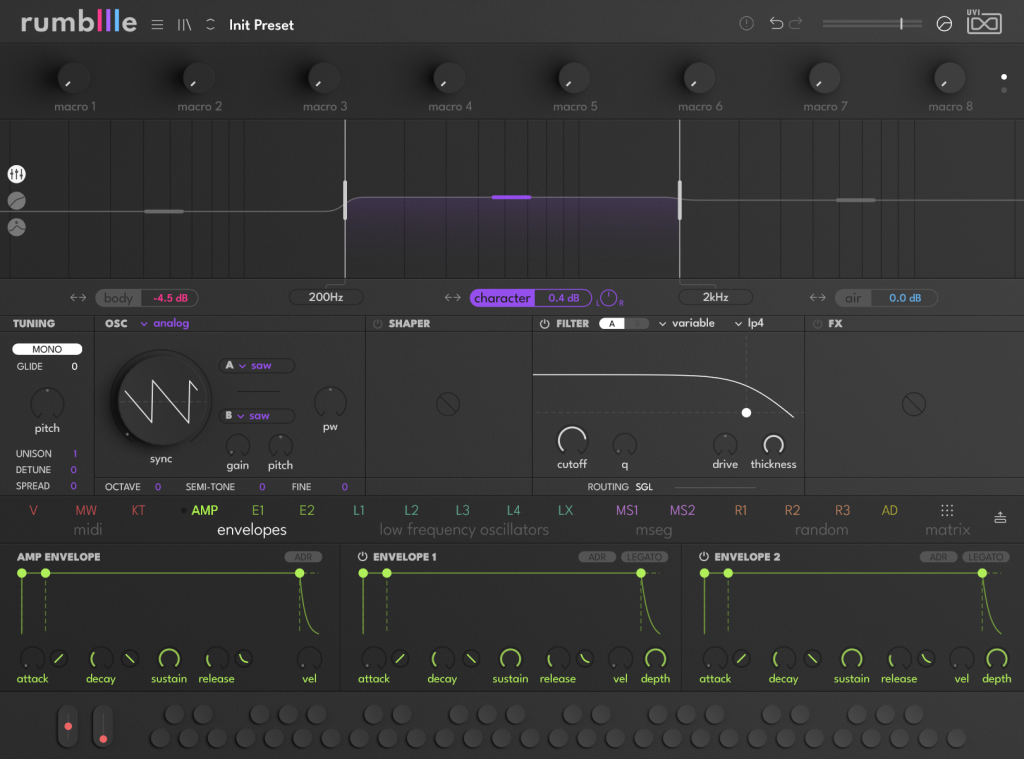The image size is (1024, 759).
Task: Toggle LEGATO on ENVELOPE 2
Action: pyautogui.click(x=985, y=557)
